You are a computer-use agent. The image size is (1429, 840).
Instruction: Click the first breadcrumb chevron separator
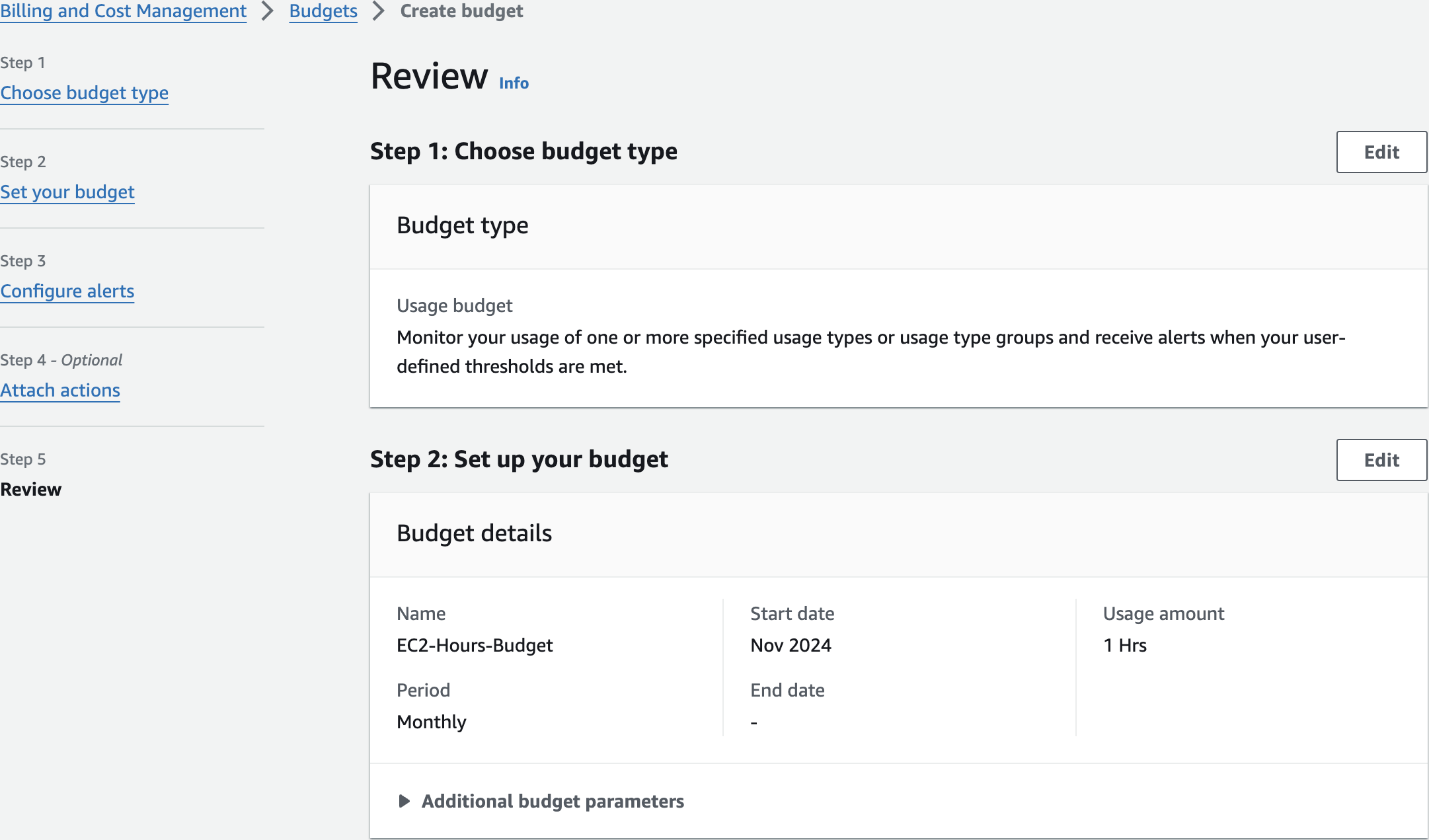pos(268,11)
